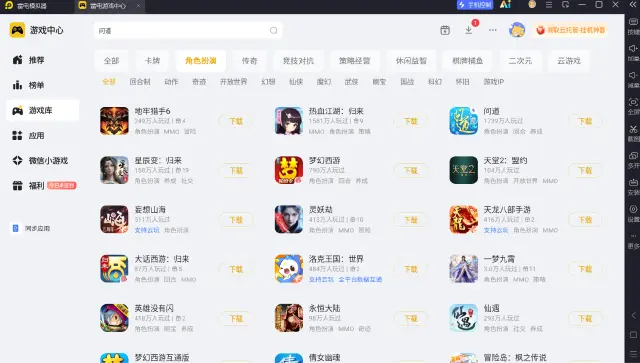
Task: Click the search field containing 问道
Action: pyautogui.click(x=188, y=31)
